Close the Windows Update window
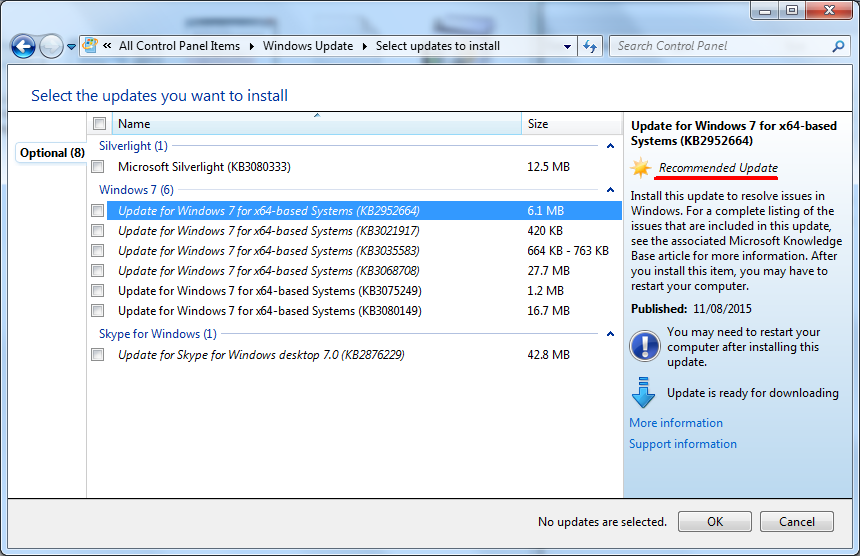Screen dimensions: 860x556 (829, 10)
